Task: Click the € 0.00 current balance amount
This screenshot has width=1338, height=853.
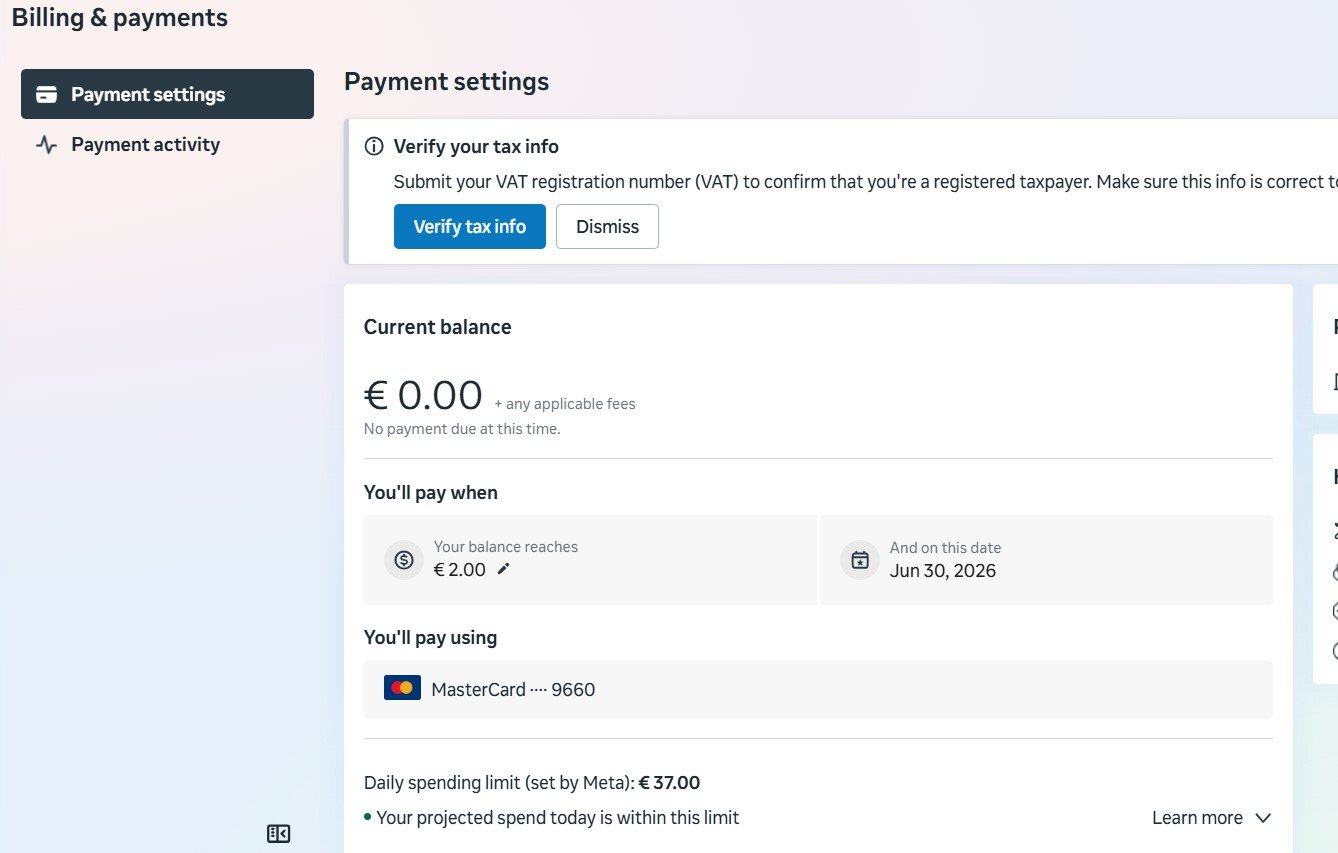Action: coord(423,395)
